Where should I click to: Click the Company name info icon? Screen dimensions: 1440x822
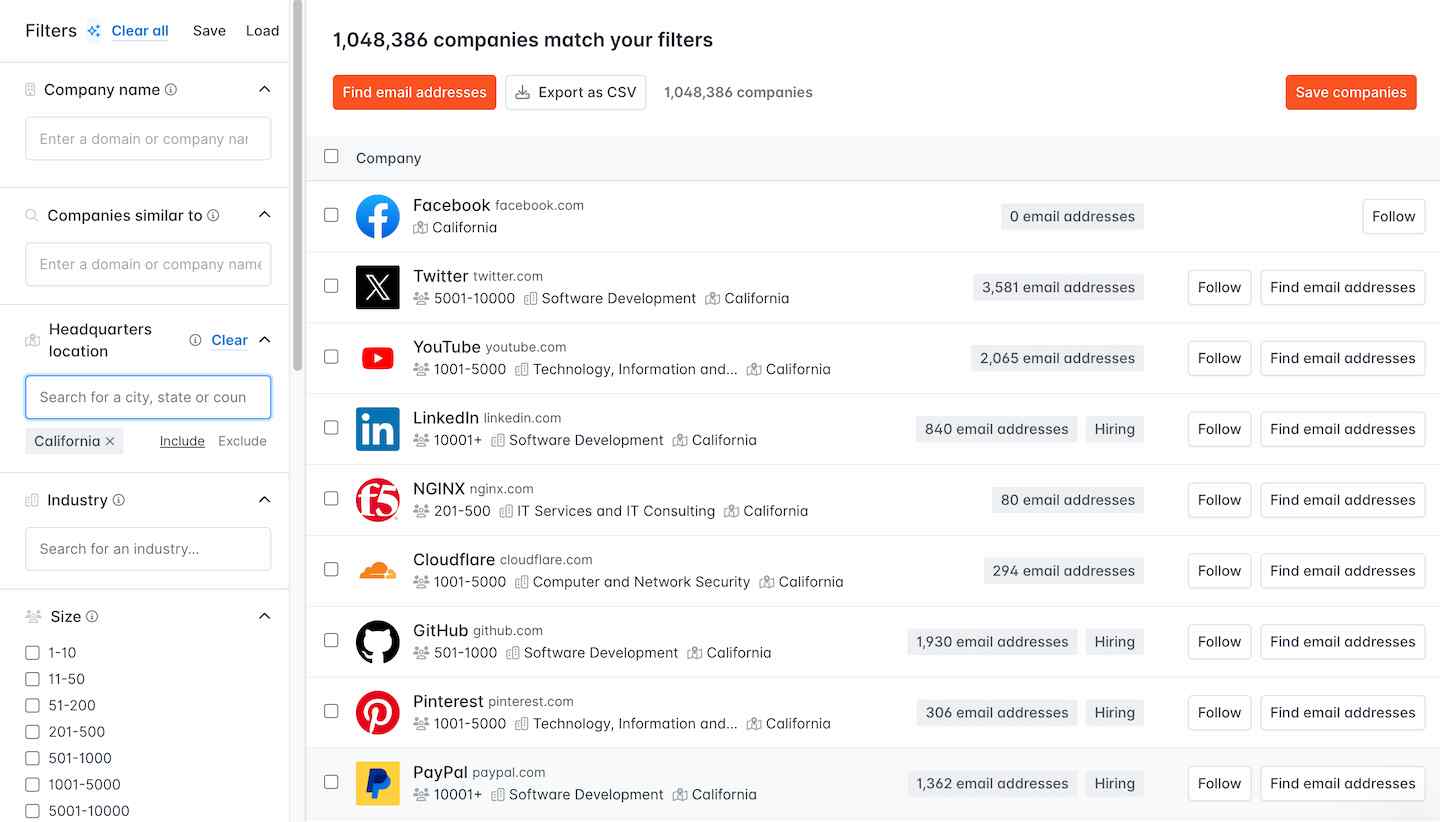tap(171, 89)
